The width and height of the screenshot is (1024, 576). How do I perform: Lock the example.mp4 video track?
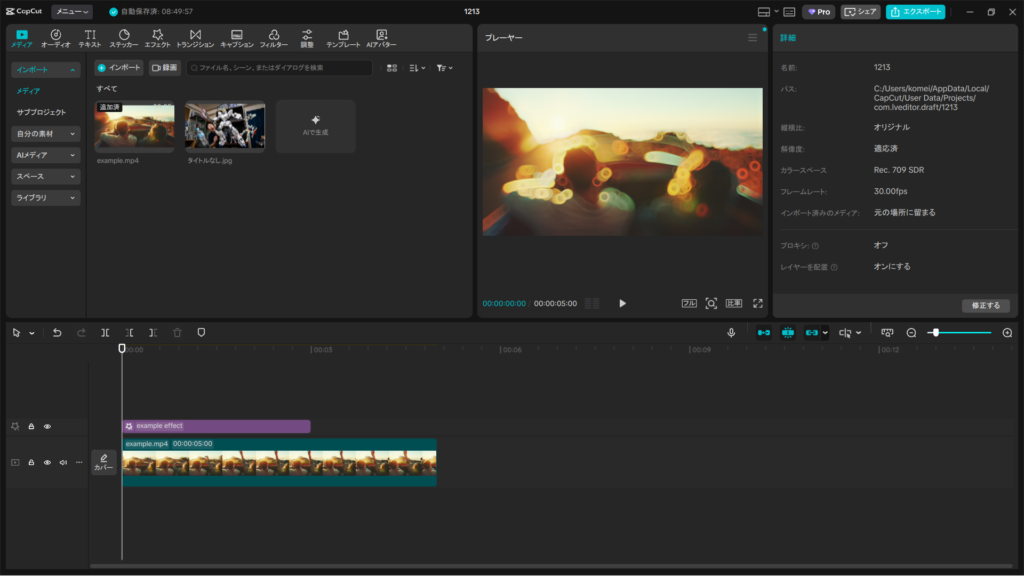[x=31, y=462]
